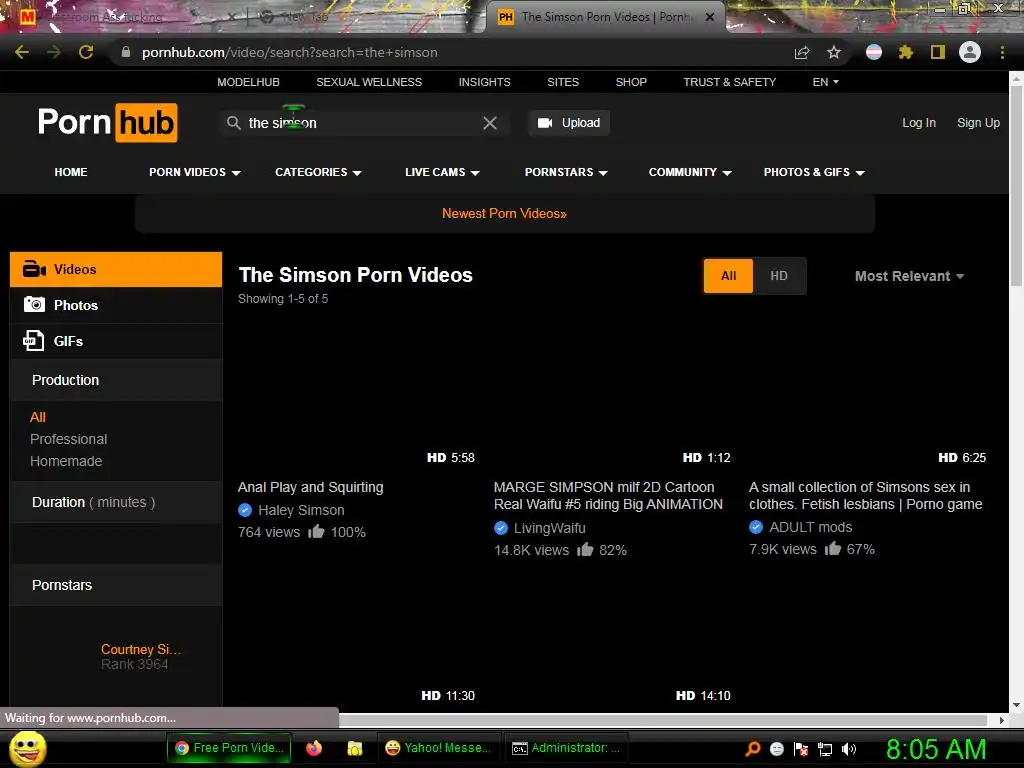Image resolution: width=1024 pixels, height=768 pixels.
Task: Expand the Duration (minutes) section
Action: [116, 502]
